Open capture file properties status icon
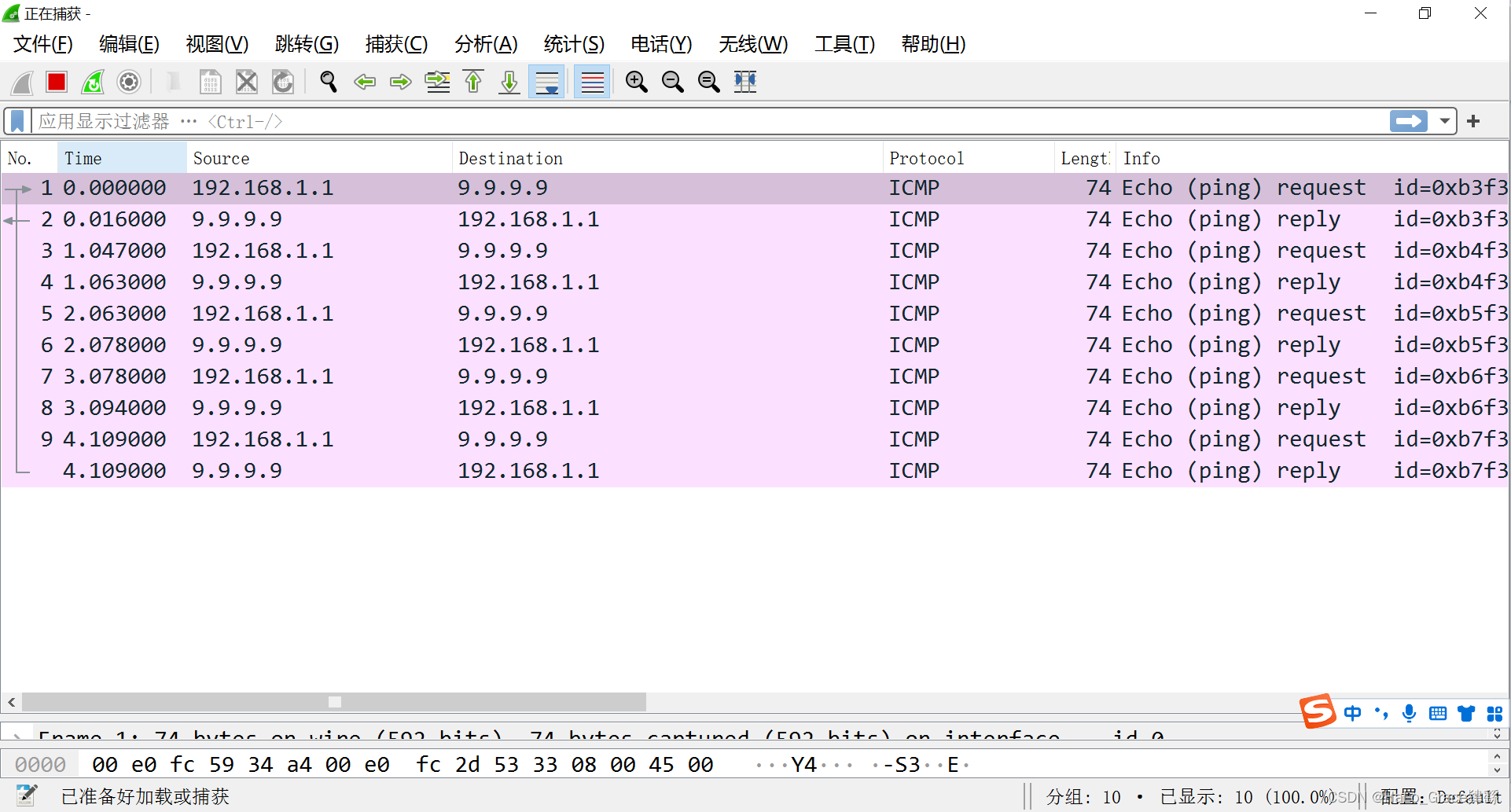This screenshot has width=1511, height=812. tap(26, 796)
